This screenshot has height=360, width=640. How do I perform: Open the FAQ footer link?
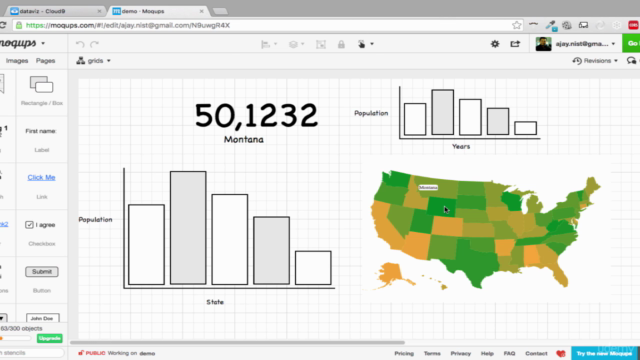point(509,353)
